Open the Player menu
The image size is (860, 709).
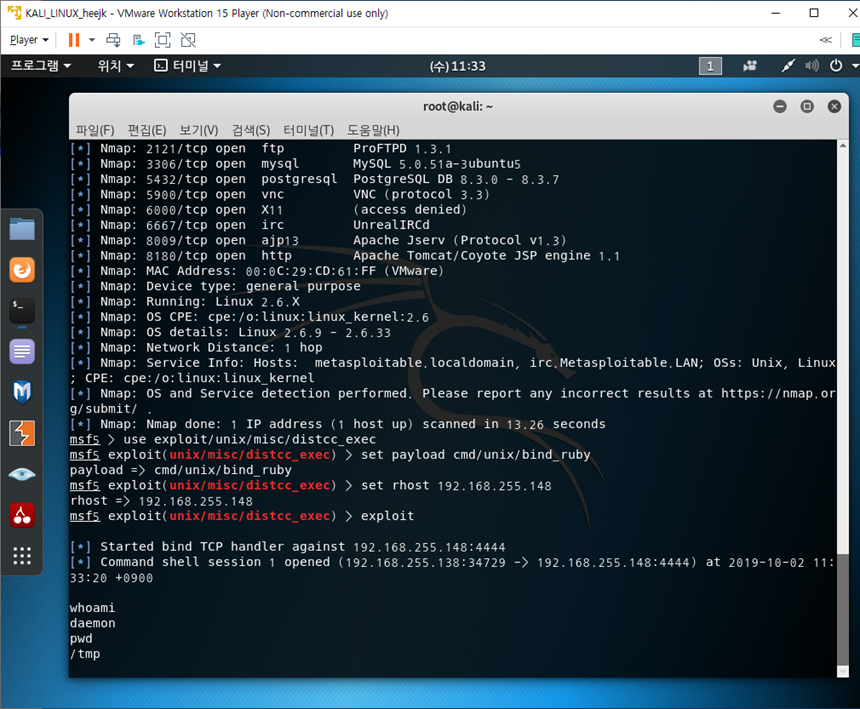coord(29,40)
